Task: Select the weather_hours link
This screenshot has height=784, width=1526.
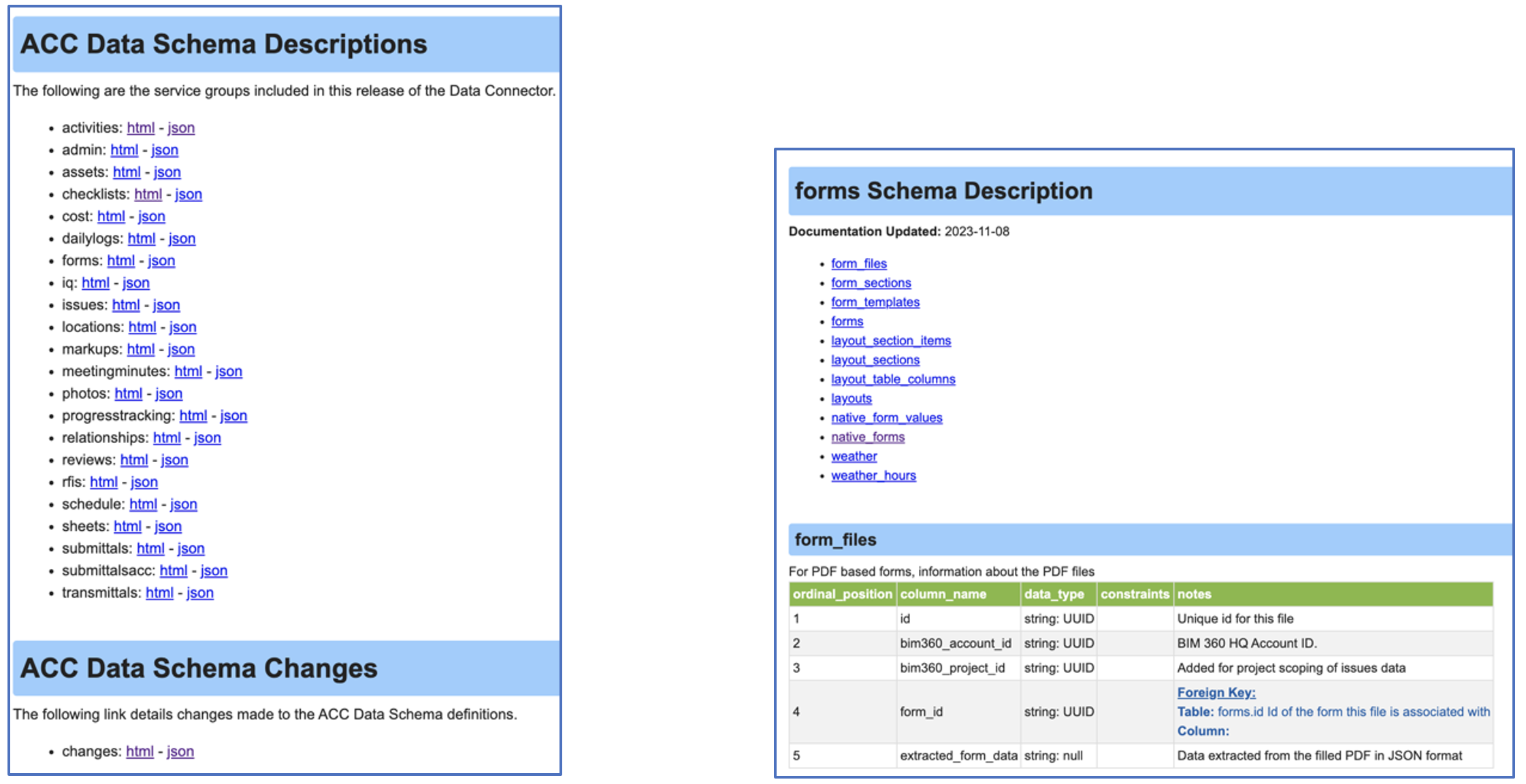Action: coord(873,475)
